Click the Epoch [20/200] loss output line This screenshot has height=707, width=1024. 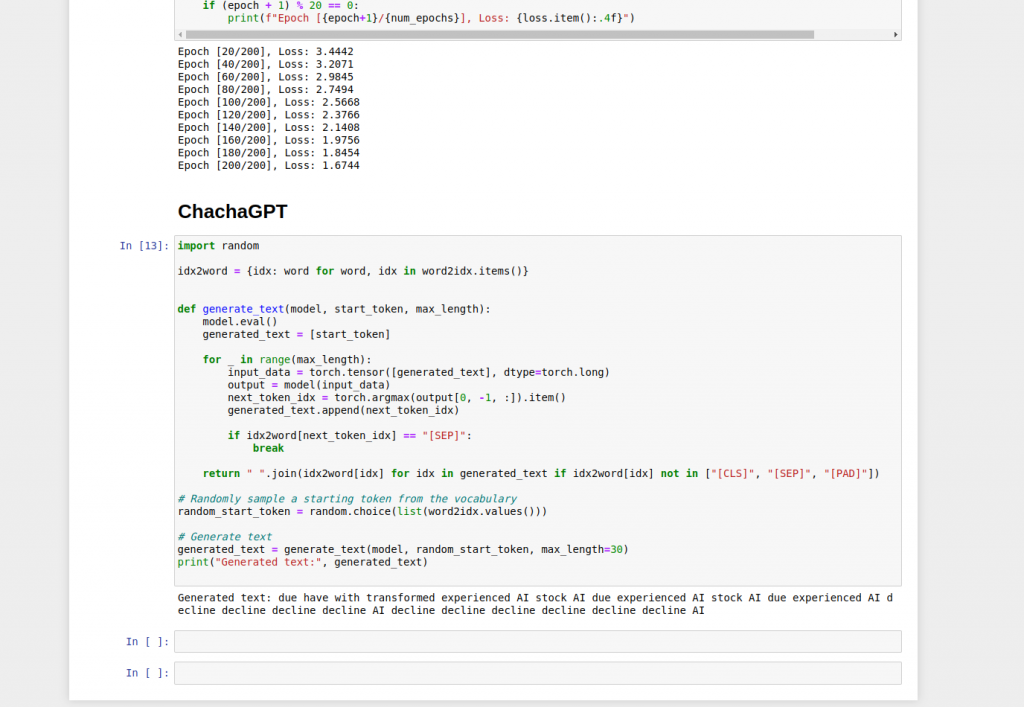coord(265,51)
